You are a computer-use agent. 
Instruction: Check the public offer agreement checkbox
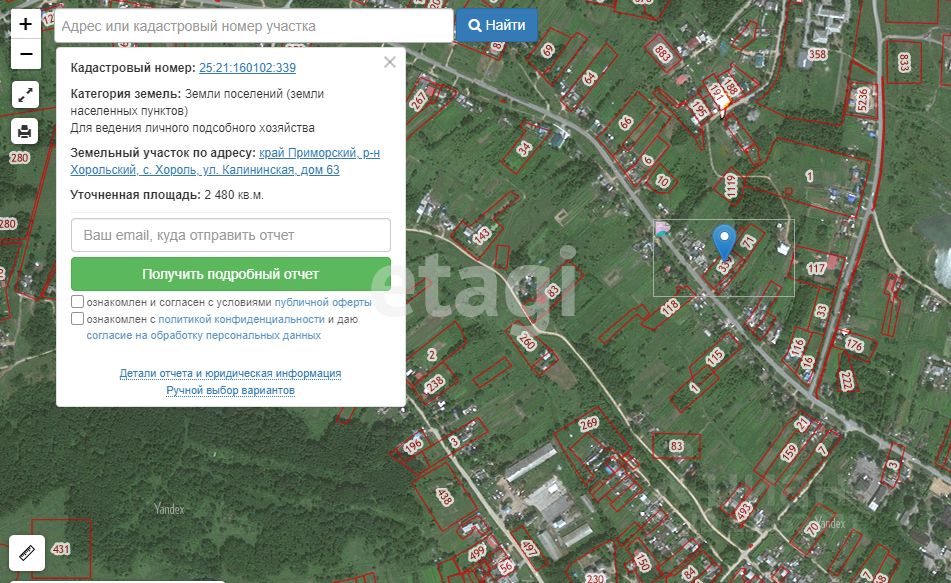click(x=77, y=302)
